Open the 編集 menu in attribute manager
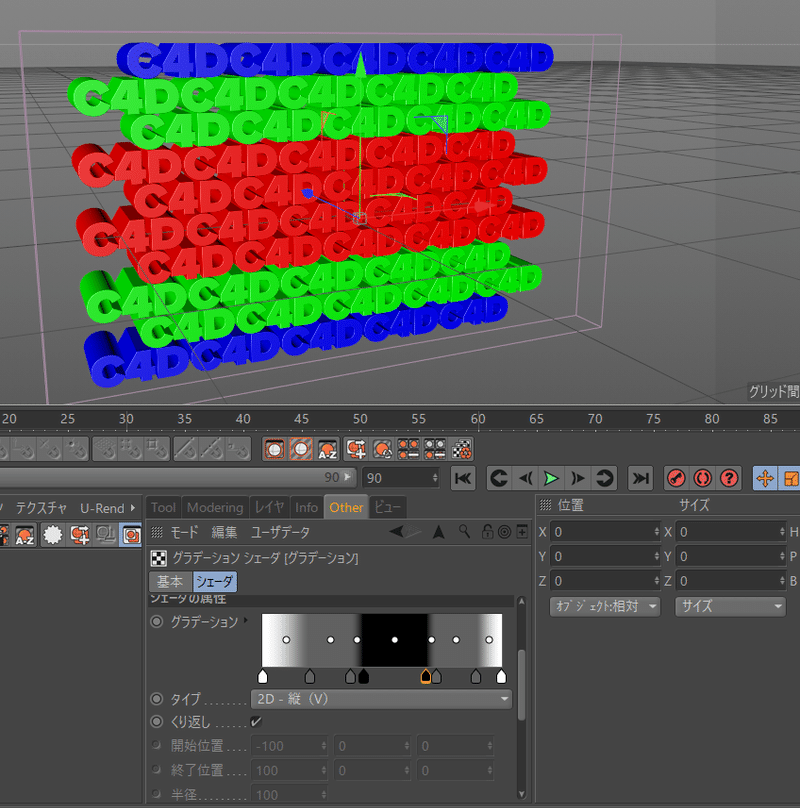 pos(224,532)
